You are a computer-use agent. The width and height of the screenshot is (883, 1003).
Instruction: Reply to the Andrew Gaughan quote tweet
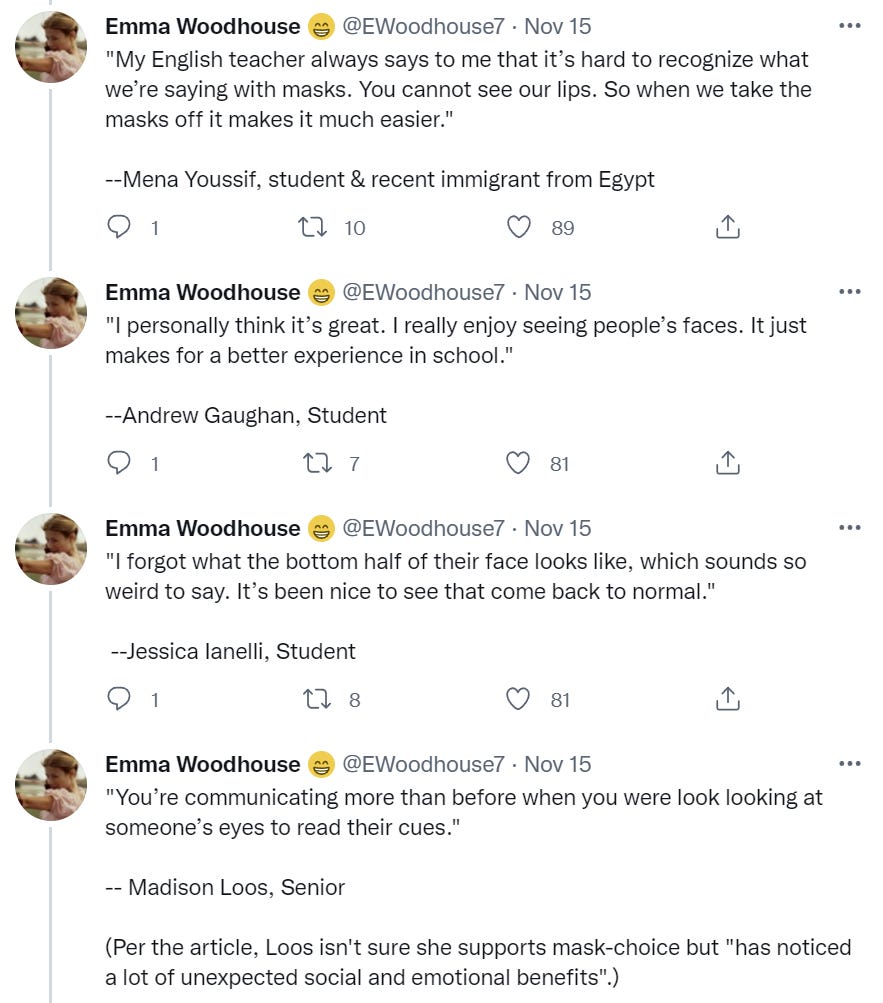tap(119, 464)
